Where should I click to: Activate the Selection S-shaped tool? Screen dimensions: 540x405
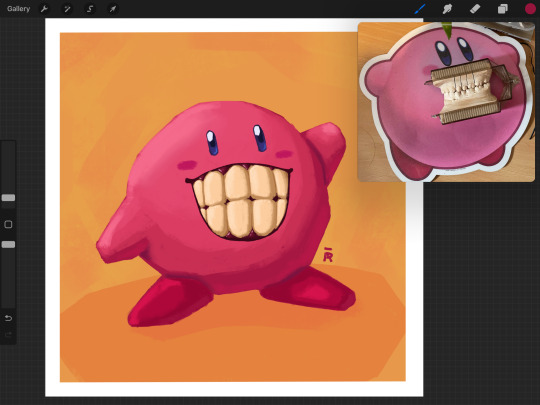coord(90,9)
